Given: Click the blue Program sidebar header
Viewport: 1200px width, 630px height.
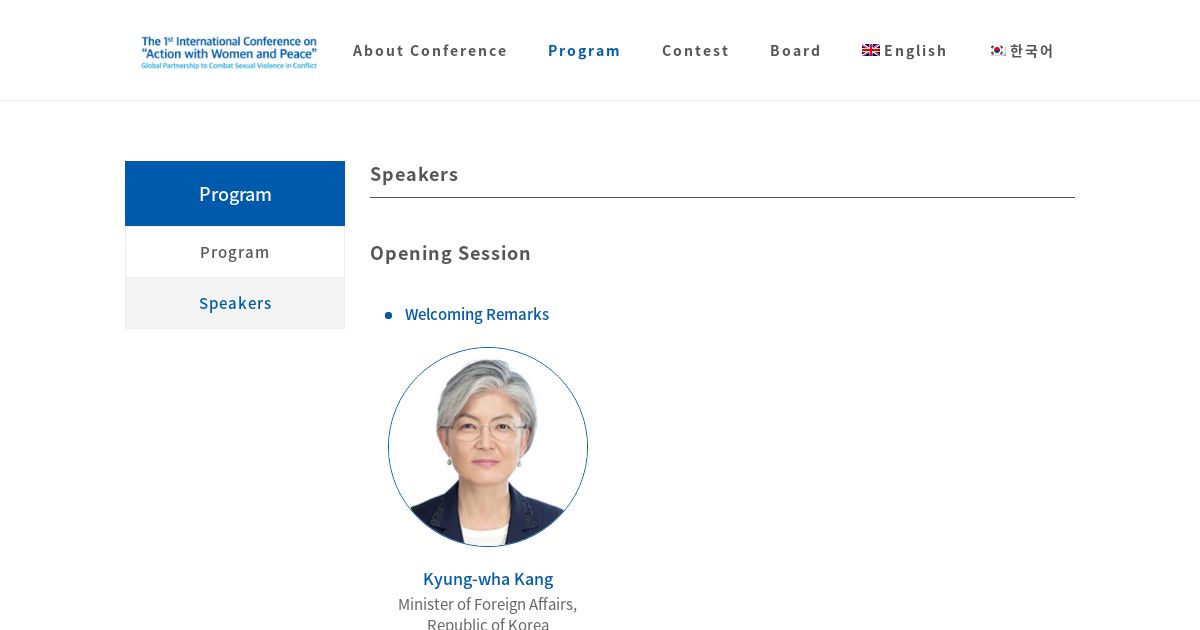Looking at the screenshot, I should click(235, 193).
